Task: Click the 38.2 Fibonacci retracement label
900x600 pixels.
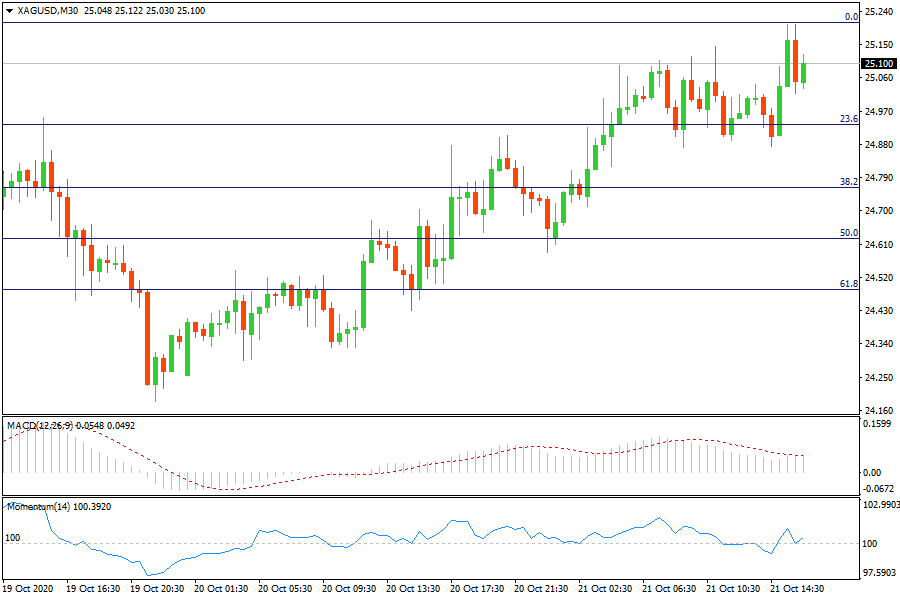Action: (x=848, y=182)
